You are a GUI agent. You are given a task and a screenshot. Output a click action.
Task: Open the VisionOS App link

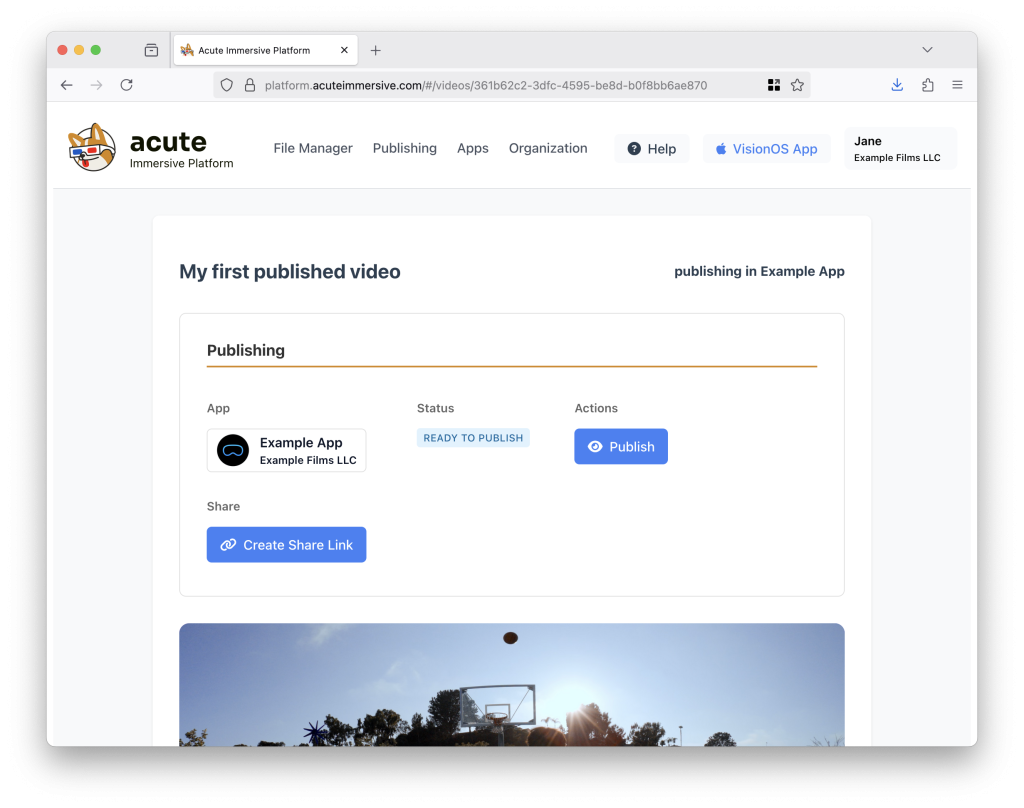[766, 149]
